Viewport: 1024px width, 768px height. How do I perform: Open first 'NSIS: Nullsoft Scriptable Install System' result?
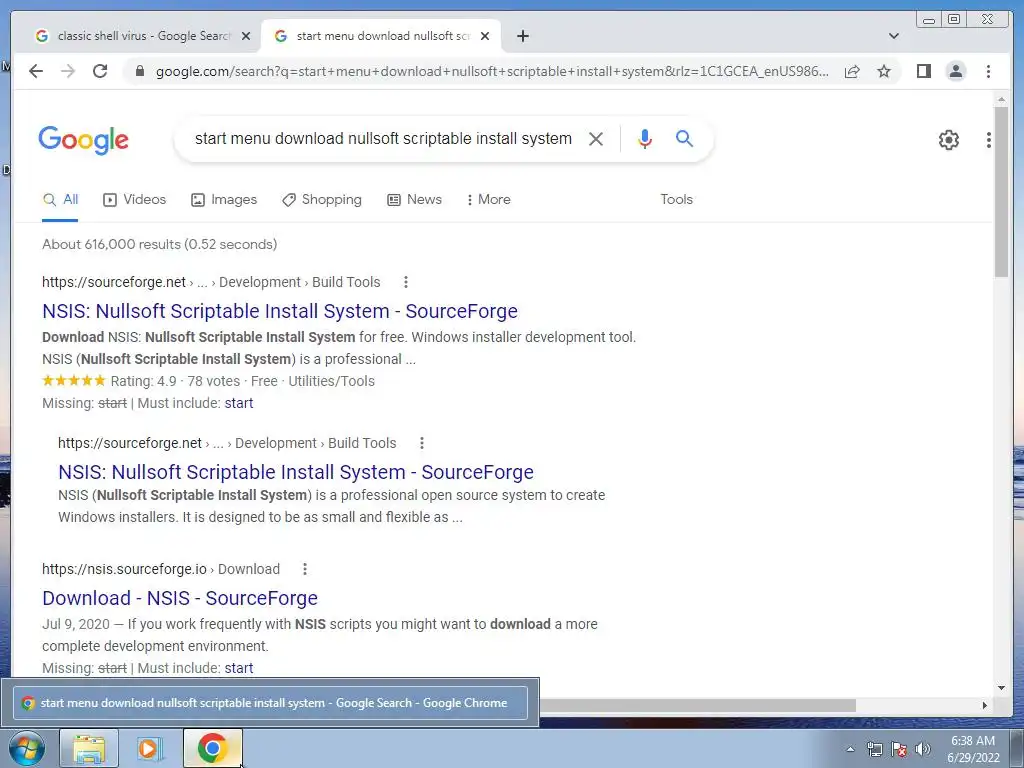(280, 311)
